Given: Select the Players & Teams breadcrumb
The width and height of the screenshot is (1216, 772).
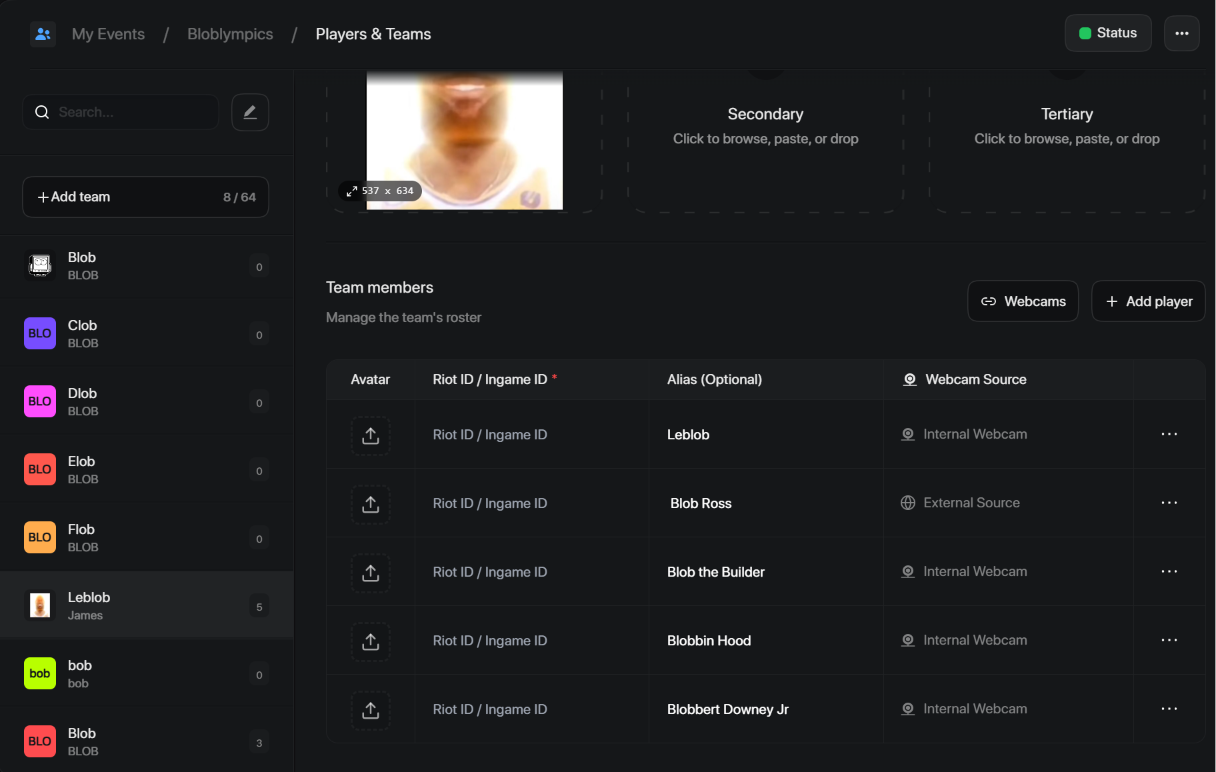Looking at the screenshot, I should click(x=373, y=34).
